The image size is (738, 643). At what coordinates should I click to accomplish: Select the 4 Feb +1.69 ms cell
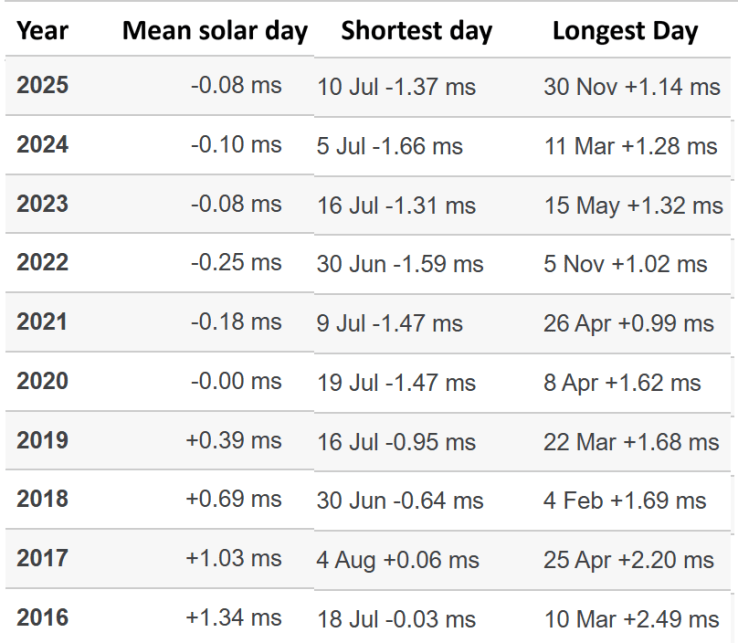click(625, 500)
